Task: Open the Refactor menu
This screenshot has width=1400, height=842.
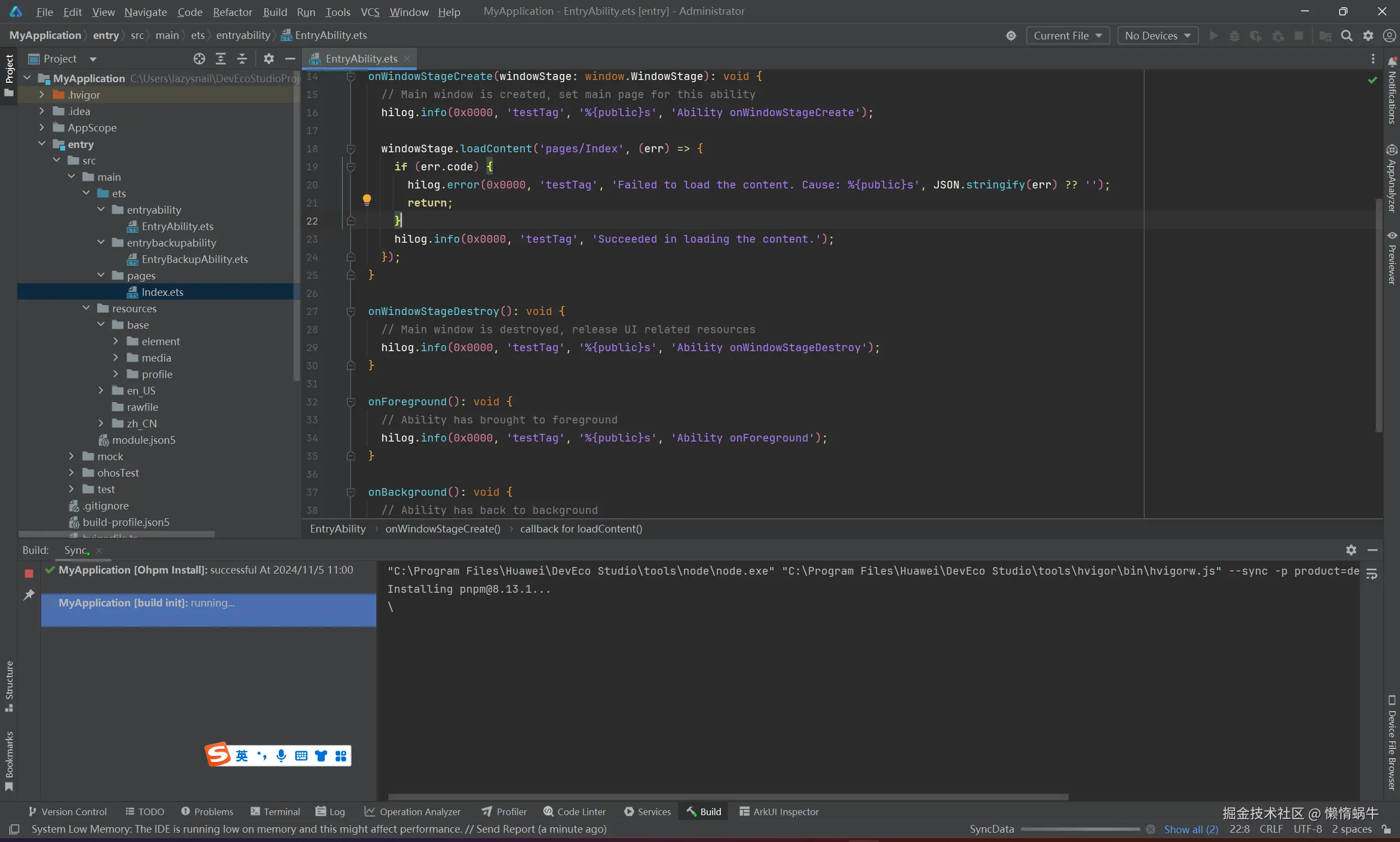Action: coord(232,12)
